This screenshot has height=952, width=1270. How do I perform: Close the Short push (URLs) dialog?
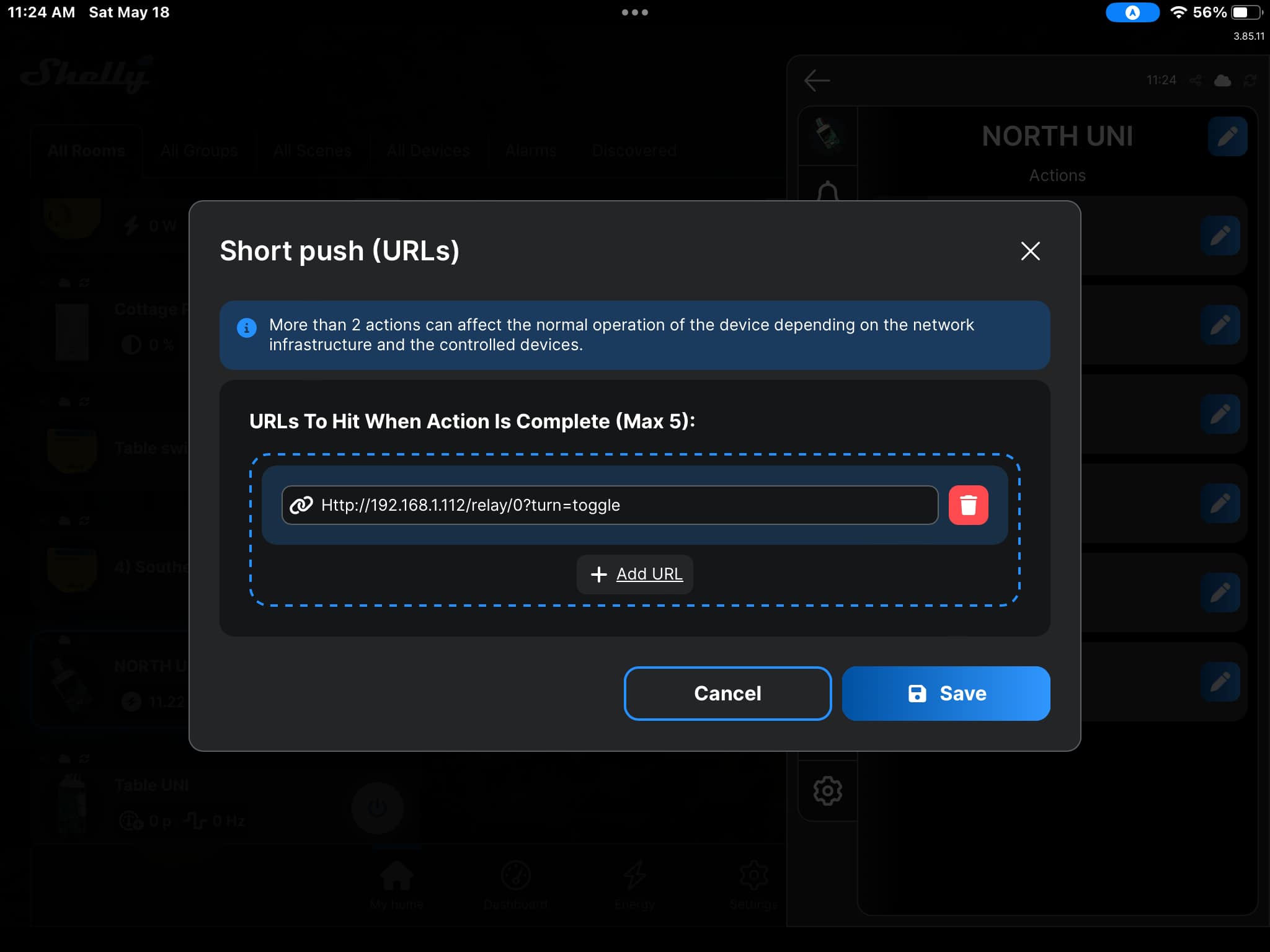[1030, 251]
